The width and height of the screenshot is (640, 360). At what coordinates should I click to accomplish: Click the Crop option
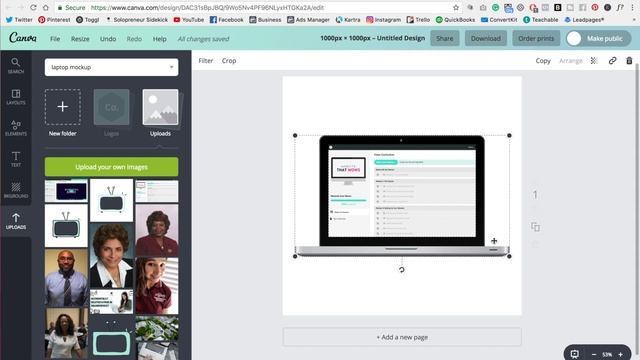coord(229,60)
